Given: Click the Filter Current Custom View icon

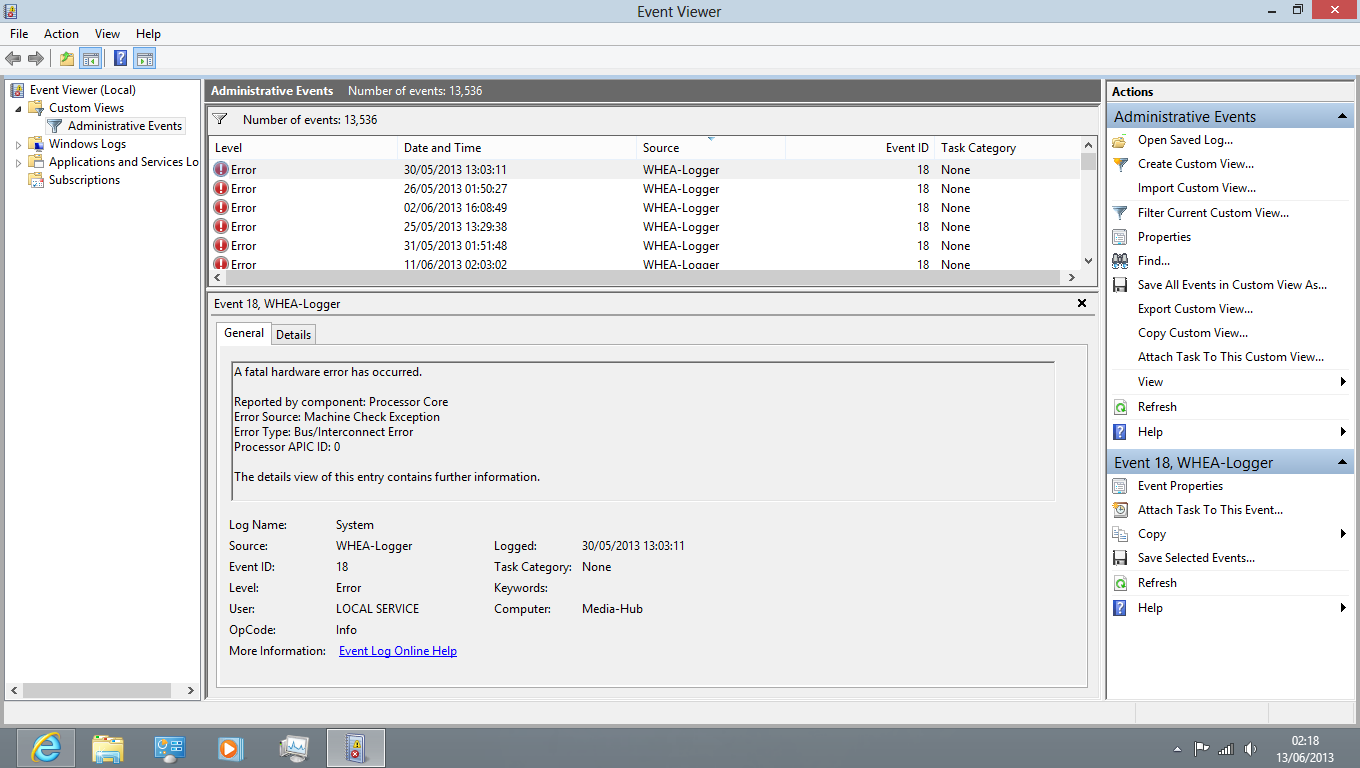Looking at the screenshot, I should coord(1120,212).
